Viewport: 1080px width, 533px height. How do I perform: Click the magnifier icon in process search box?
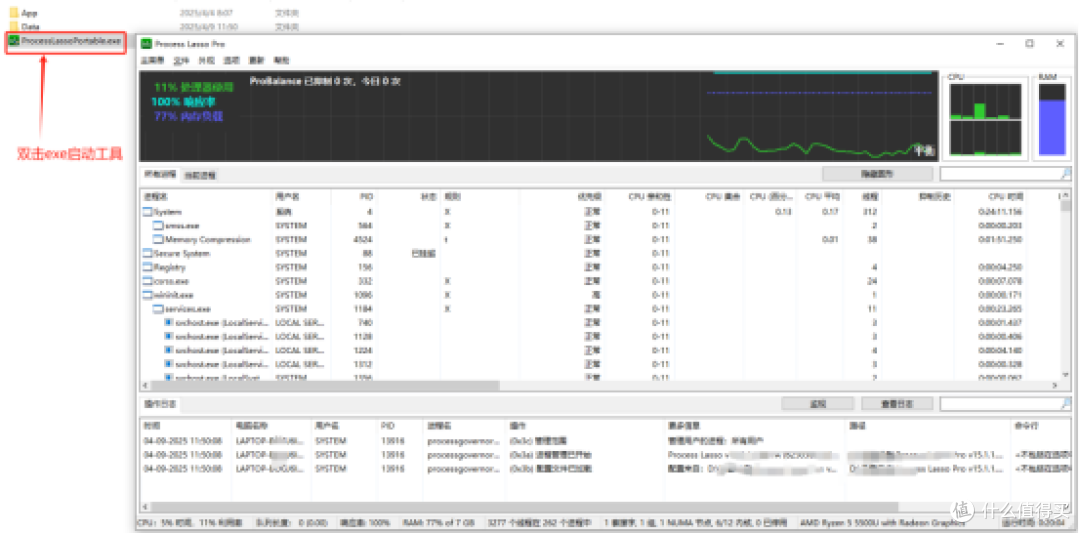tap(1066, 174)
